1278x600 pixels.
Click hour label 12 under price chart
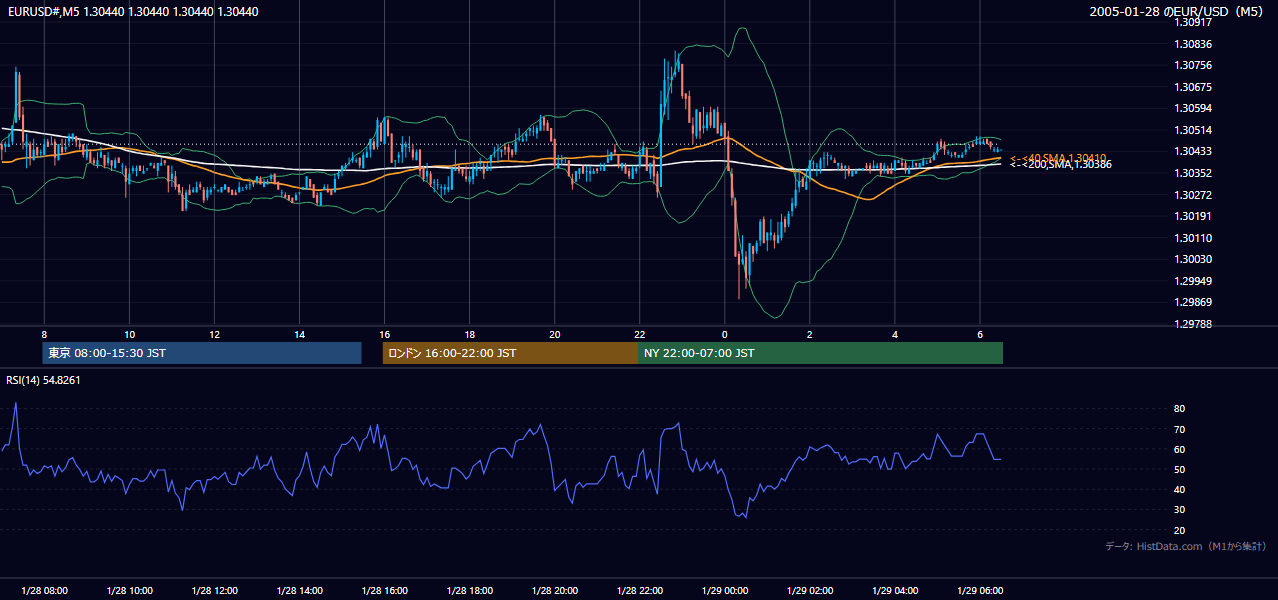click(x=214, y=334)
